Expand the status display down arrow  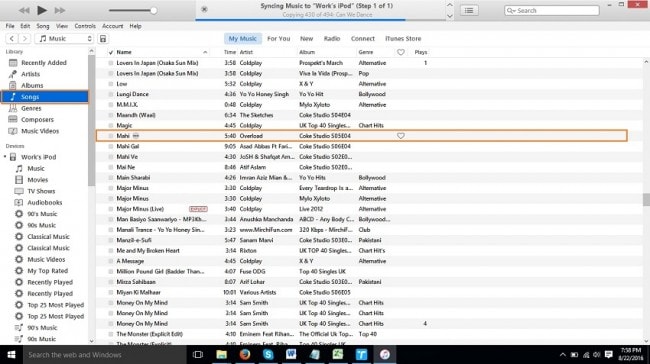[450, 16]
